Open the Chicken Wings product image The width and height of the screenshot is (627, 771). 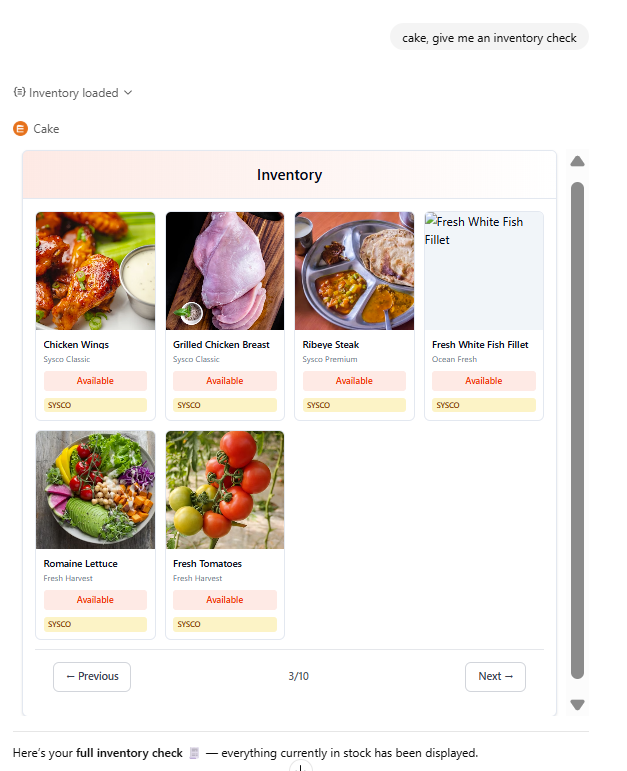pos(95,270)
